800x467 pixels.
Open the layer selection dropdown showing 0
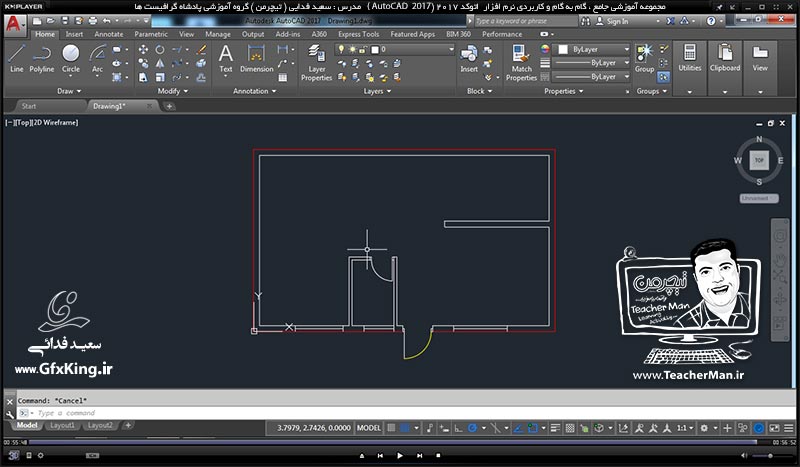pos(394,50)
